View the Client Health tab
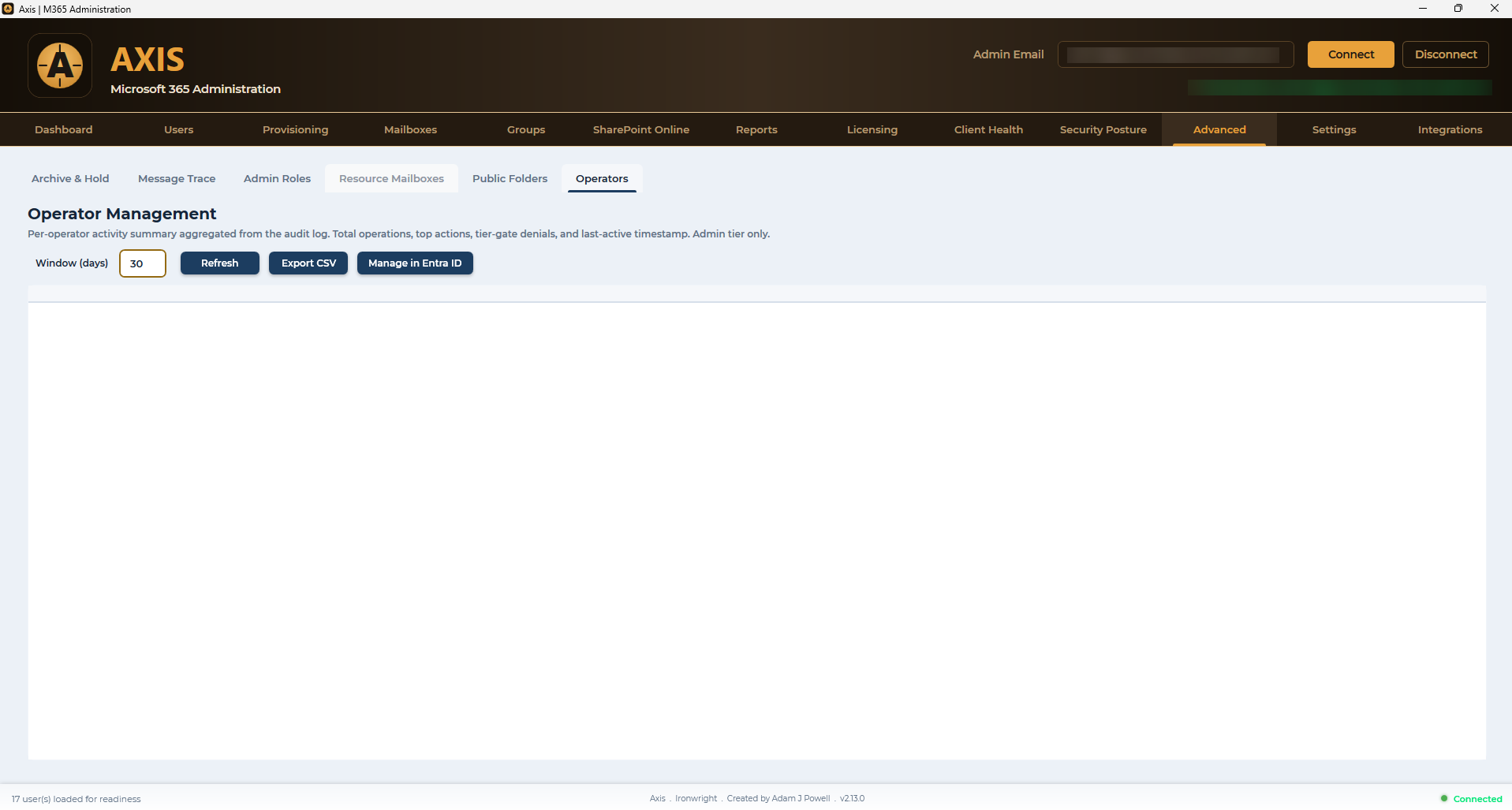The image size is (1512, 810). pyautogui.click(x=988, y=129)
